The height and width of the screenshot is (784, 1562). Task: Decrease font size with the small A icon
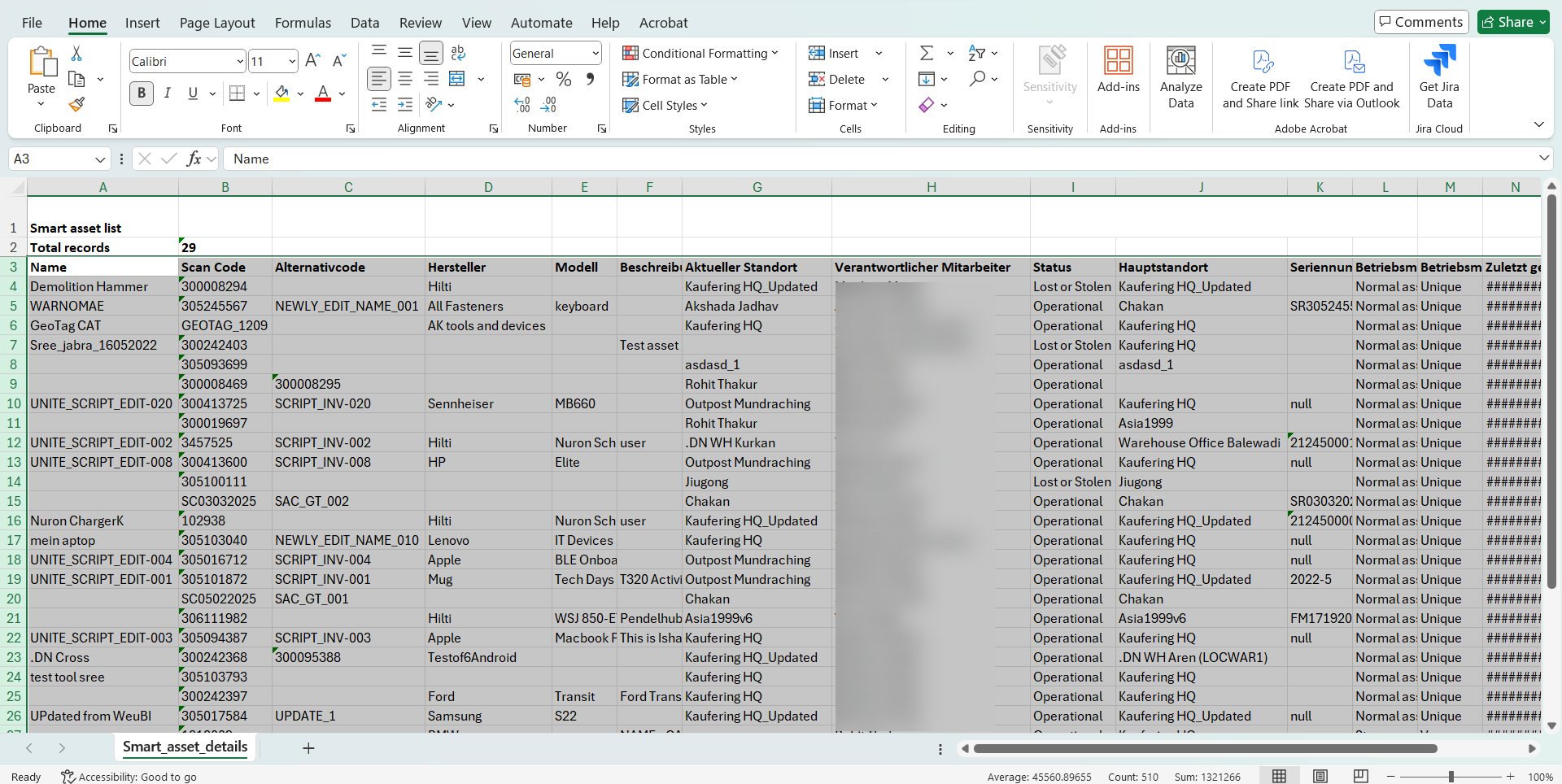point(340,60)
